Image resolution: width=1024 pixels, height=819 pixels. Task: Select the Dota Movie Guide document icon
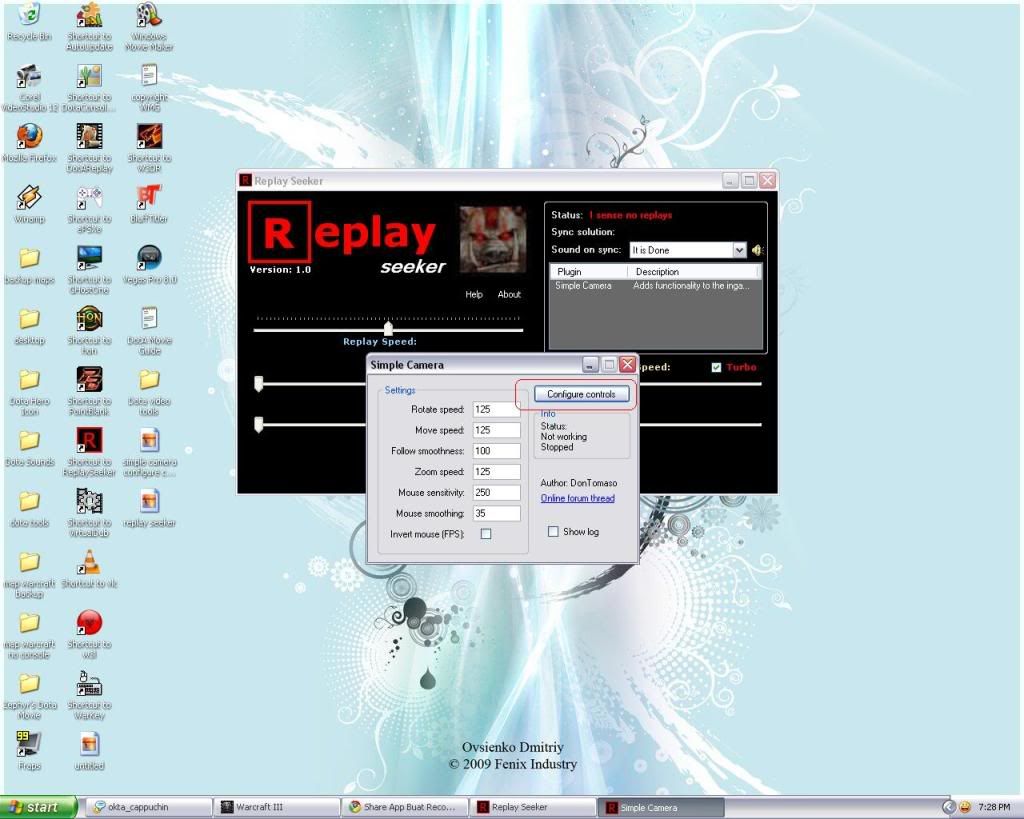coord(149,330)
